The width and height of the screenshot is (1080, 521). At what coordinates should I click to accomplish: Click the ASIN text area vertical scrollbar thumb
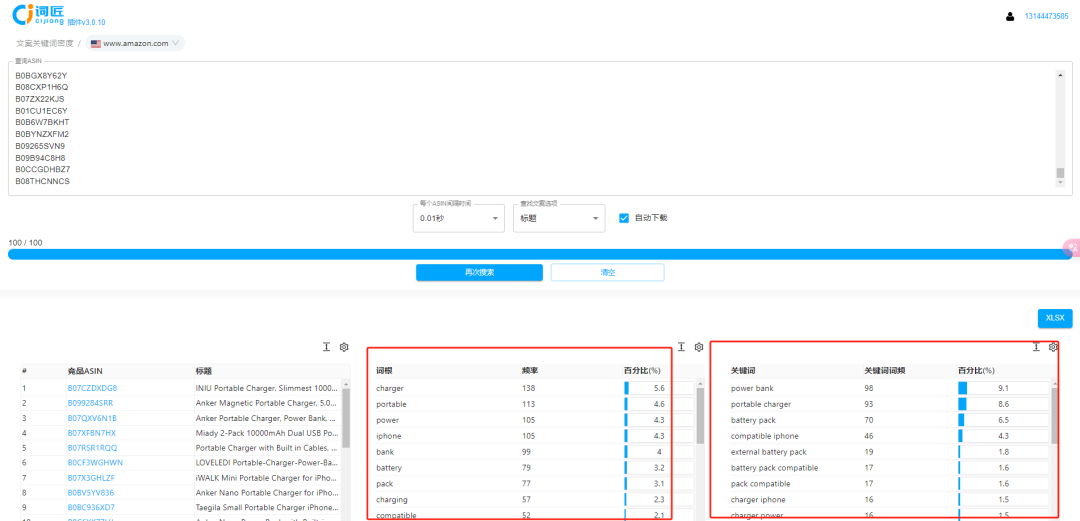[1060, 173]
